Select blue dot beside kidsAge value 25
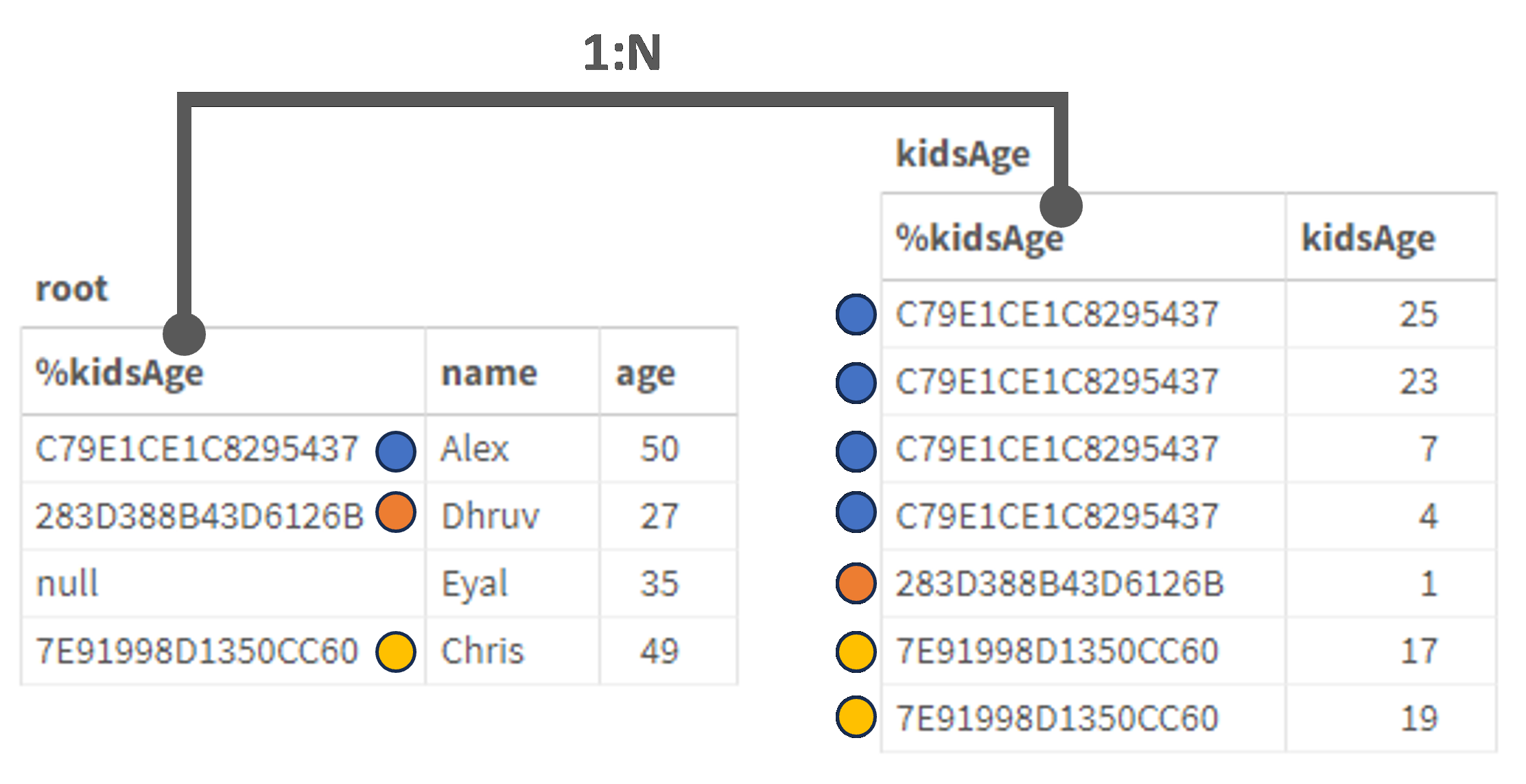Viewport: 1526px width, 784px height. click(x=856, y=314)
